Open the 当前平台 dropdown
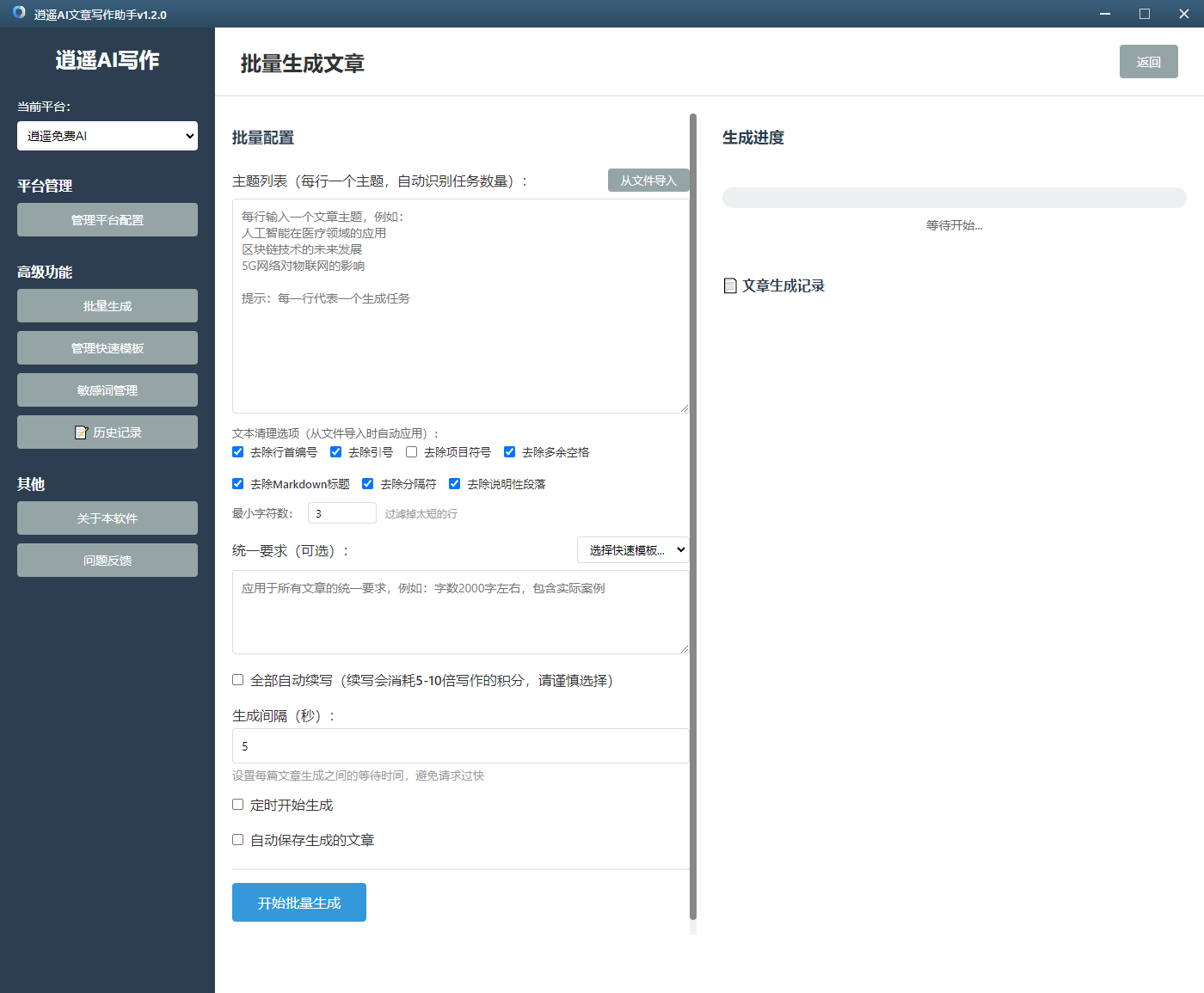The height and width of the screenshot is (993, 1204). click(107, 136)
